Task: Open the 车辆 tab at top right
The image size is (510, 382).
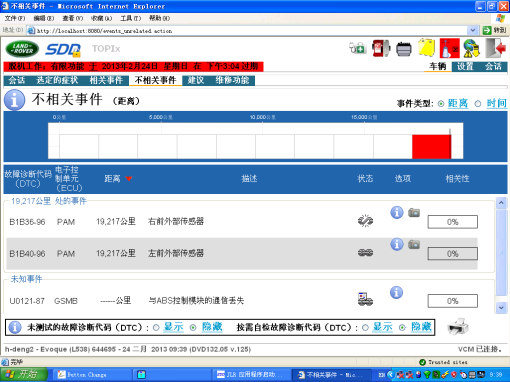Action: point(437,66)
